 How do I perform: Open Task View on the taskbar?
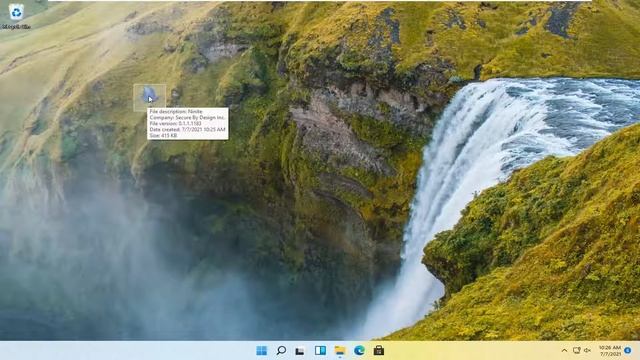click(x=300, y=351)
